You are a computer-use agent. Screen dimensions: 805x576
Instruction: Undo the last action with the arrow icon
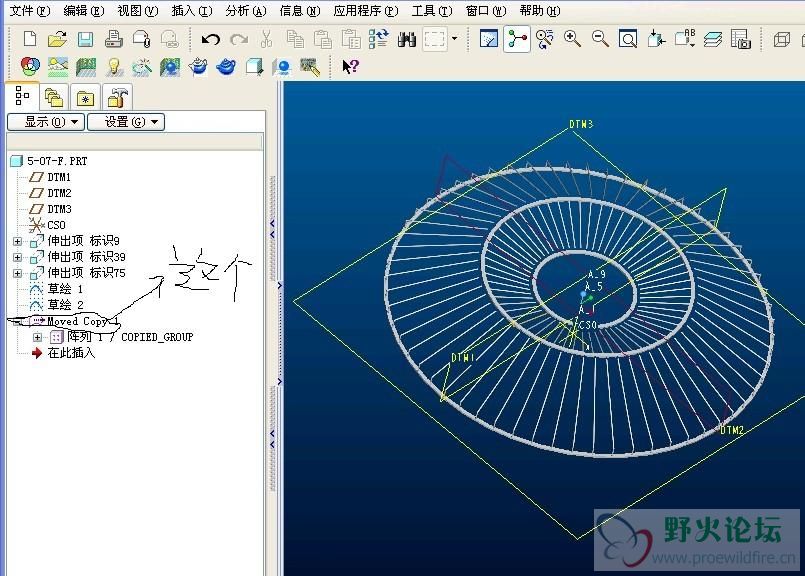point(210,39)
